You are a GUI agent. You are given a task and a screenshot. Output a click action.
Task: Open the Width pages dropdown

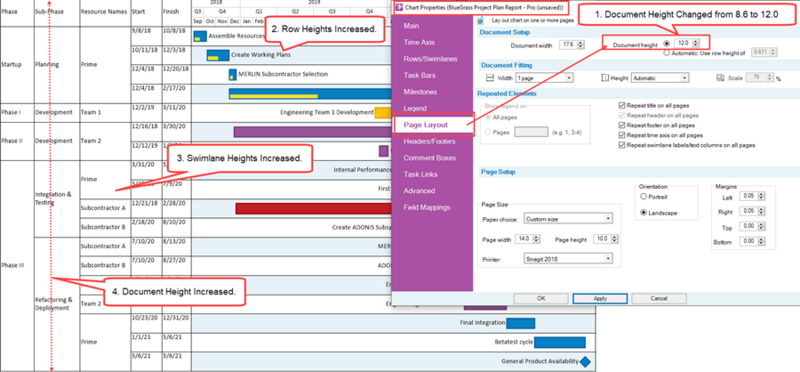coord(544,78)
